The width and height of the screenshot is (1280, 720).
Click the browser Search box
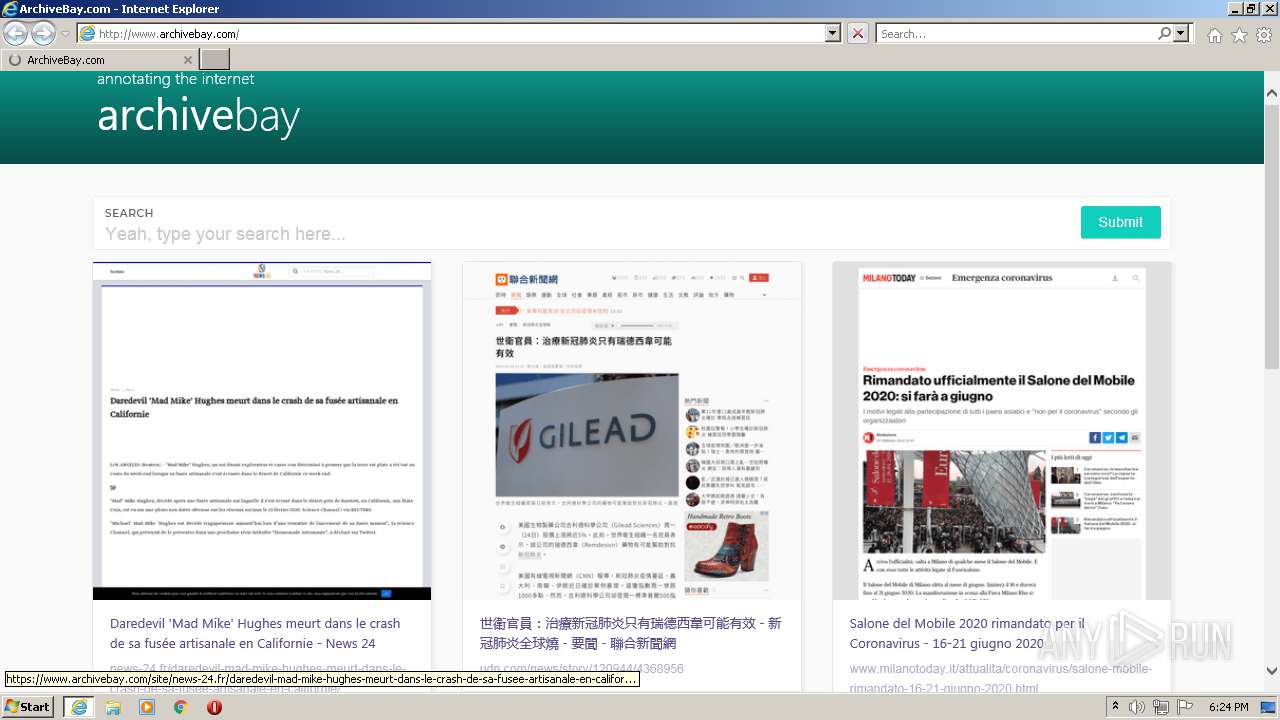click(x=1016, y=34)
